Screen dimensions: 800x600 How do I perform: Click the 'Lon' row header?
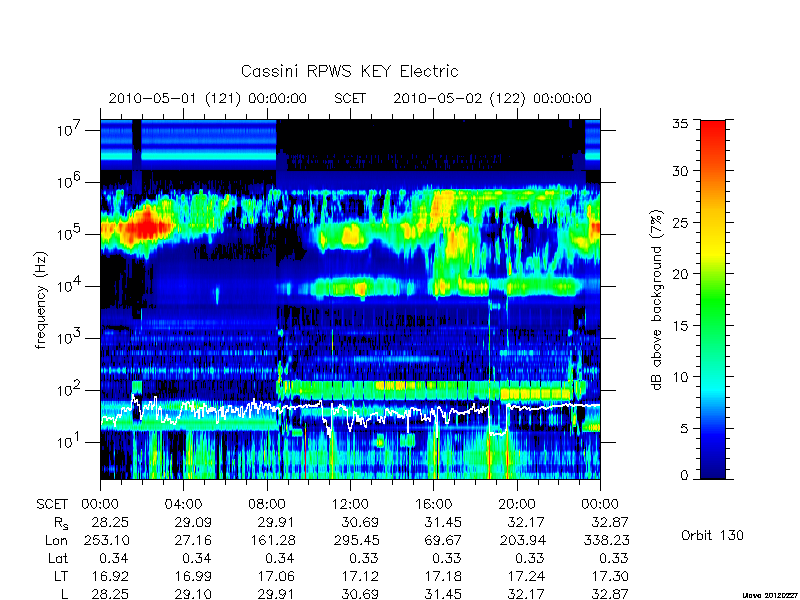coord(57,540)
